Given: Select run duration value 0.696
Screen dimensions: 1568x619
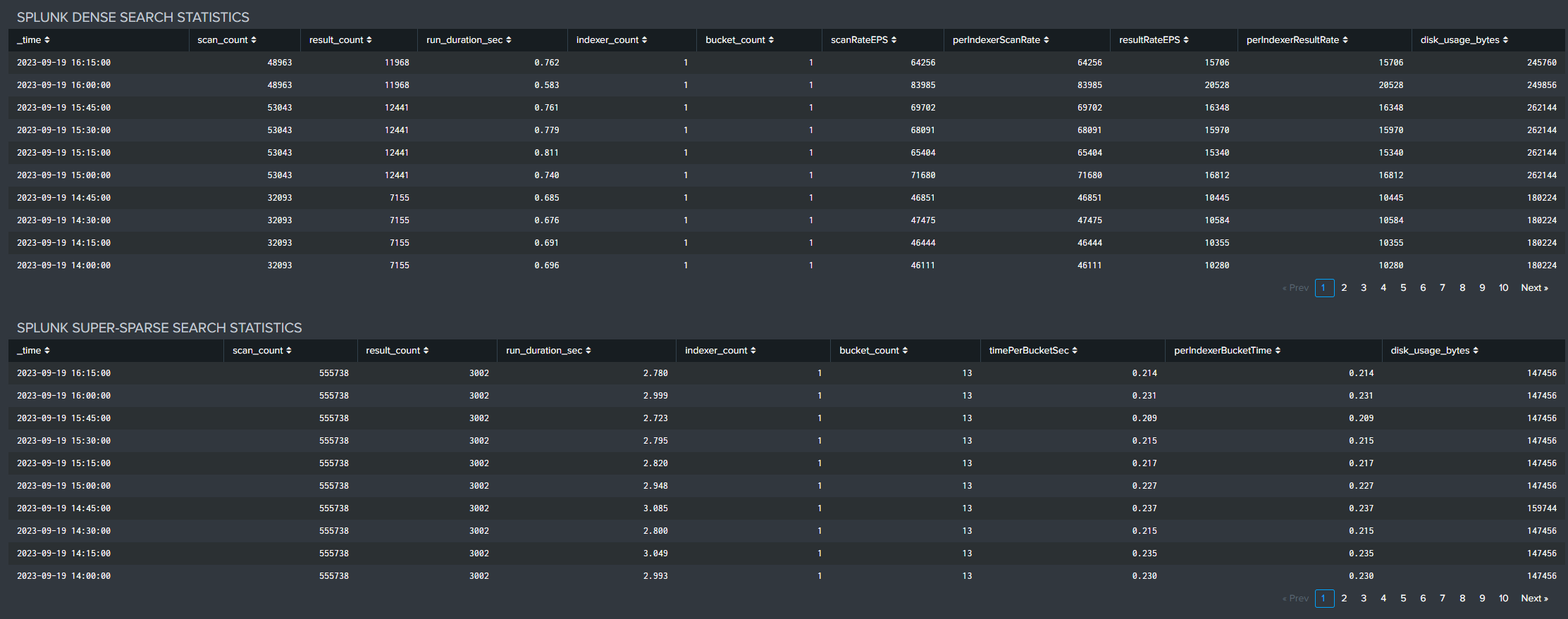Looking at the screenshot, I should tap(547, 265).
